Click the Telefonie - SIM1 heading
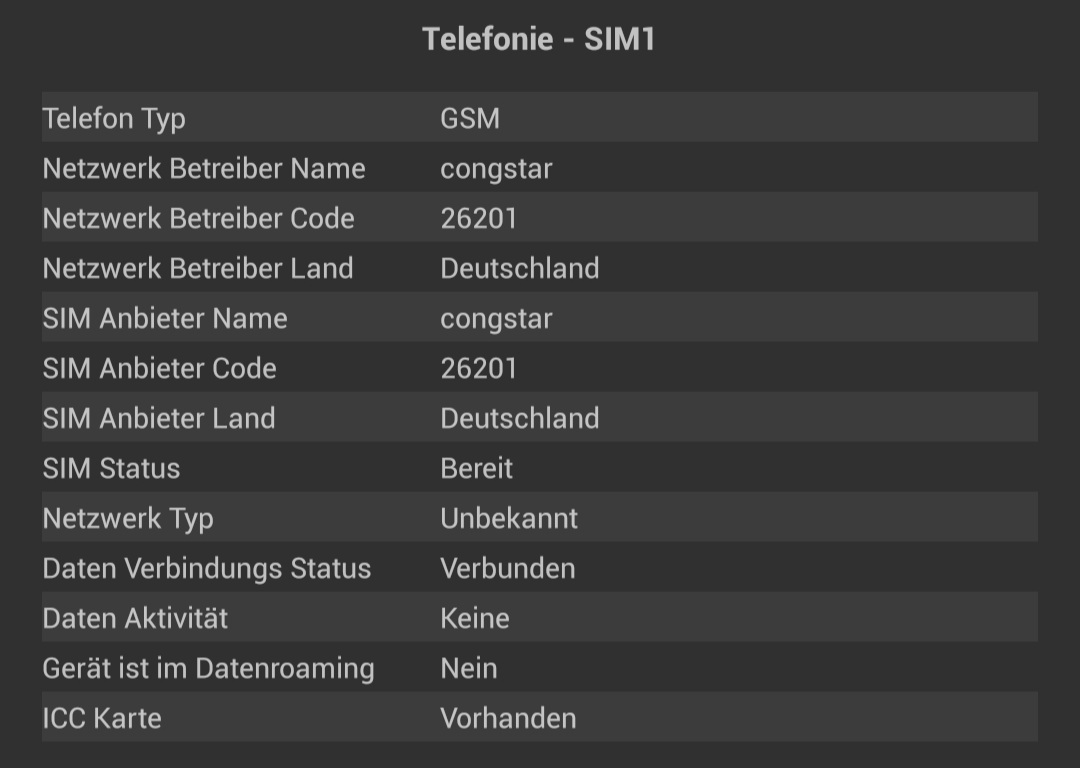 click(x=538, y=40)
